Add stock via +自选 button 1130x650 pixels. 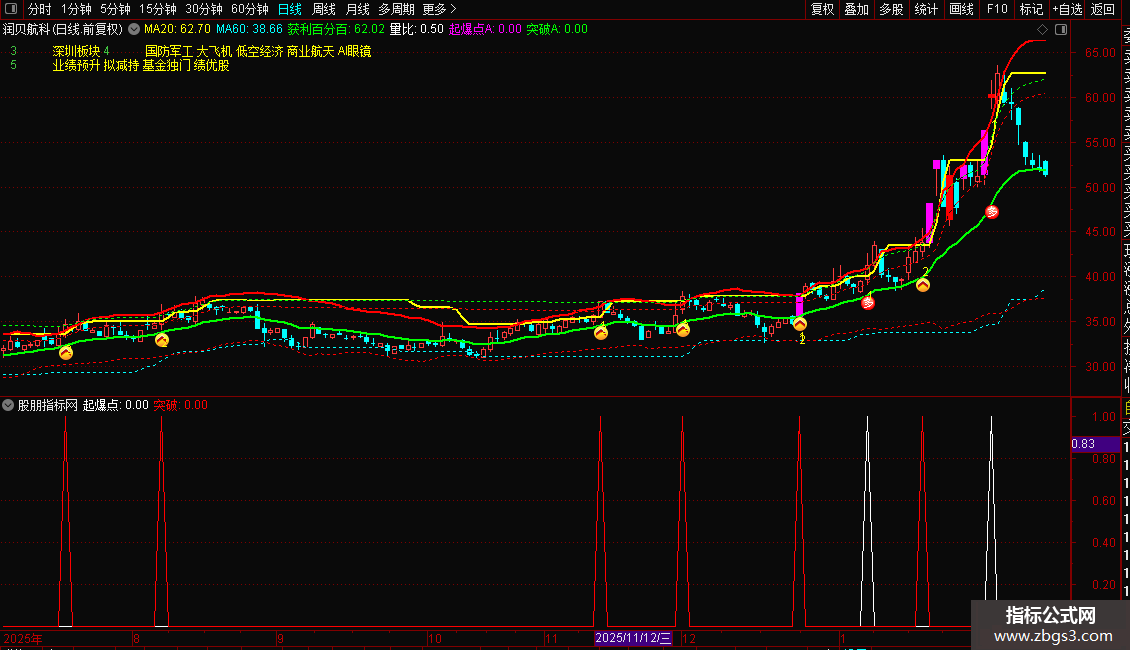pyautogui.click(x=1066, y=9)
